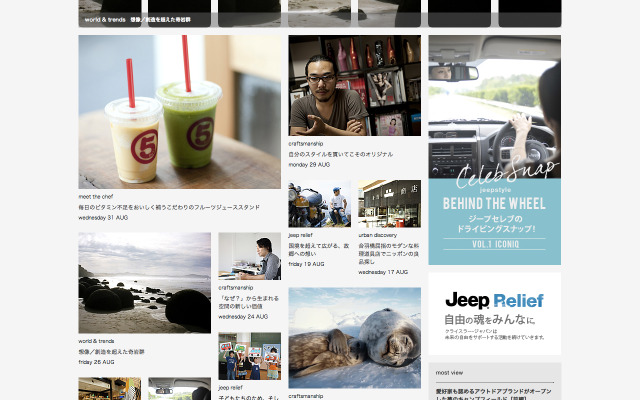Viewport: 640px width, 400px height.
Task: Select the 'wednesday 24 AUG' date
Action: click(243, 317)
